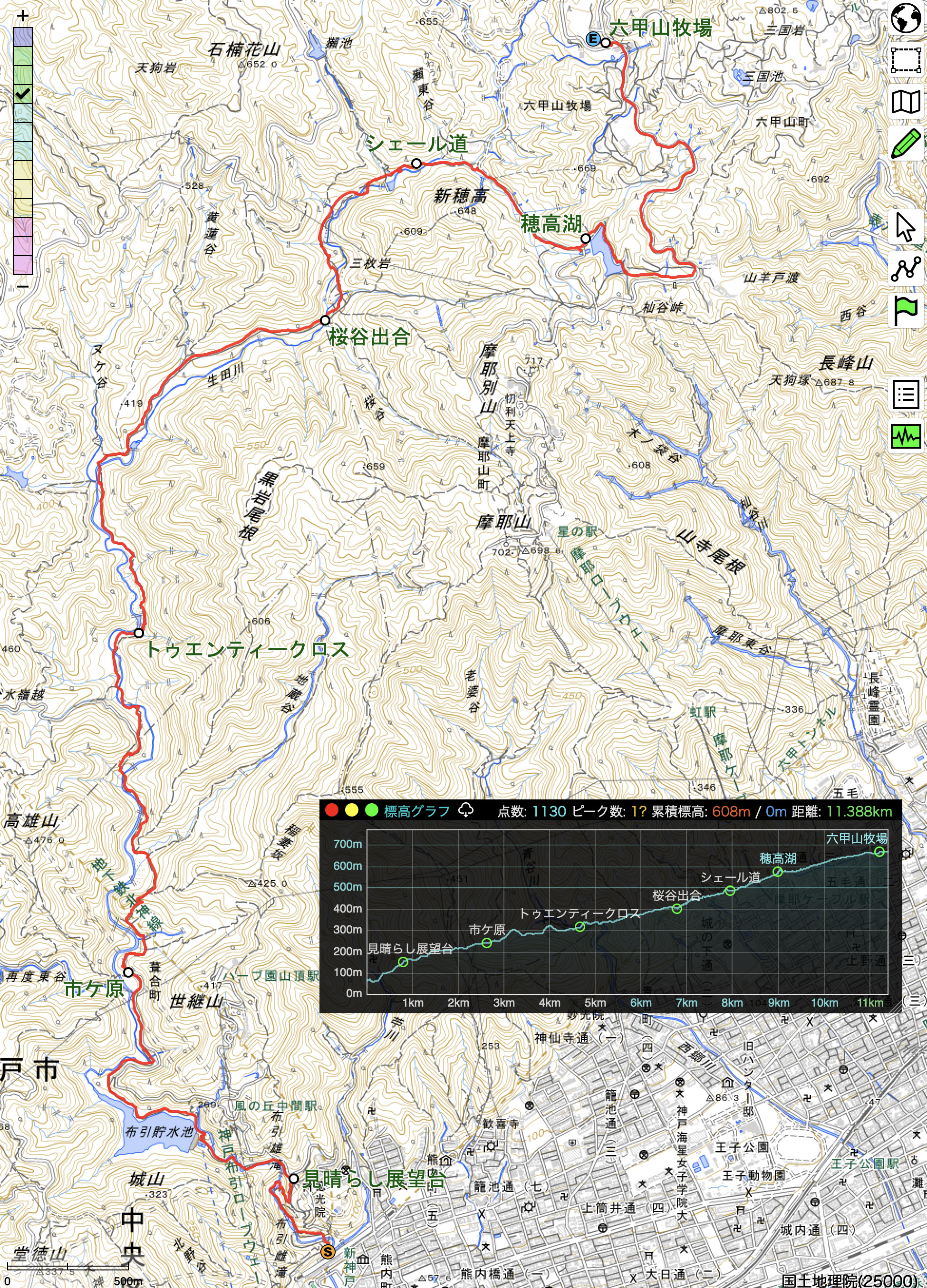Close elevation graph with red dot
Viewport: 927px width, 1288px height.
(x=332, y=810)
